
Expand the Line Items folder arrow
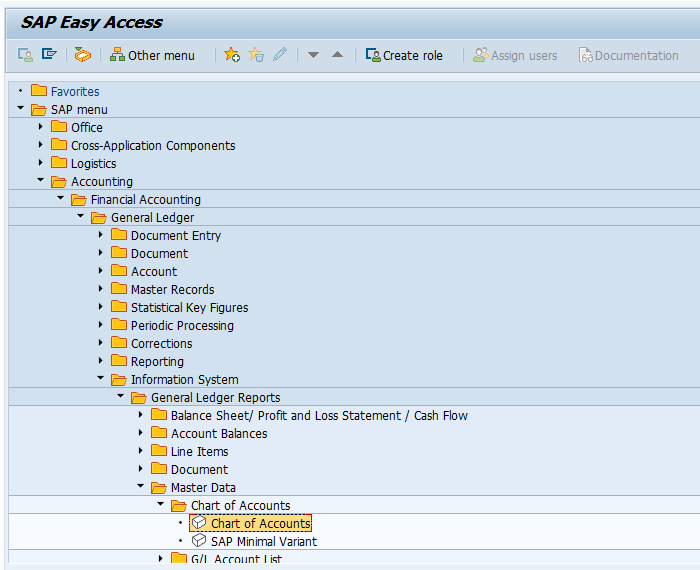point(141,450)
